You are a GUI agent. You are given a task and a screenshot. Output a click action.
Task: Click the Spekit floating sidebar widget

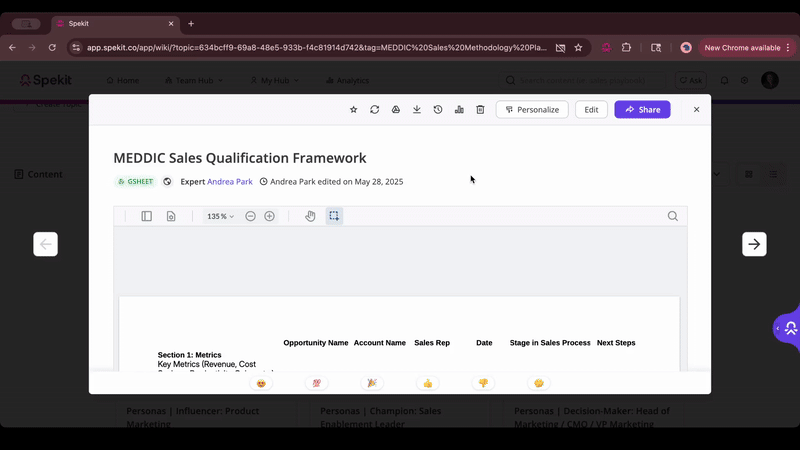pos(787,328)
